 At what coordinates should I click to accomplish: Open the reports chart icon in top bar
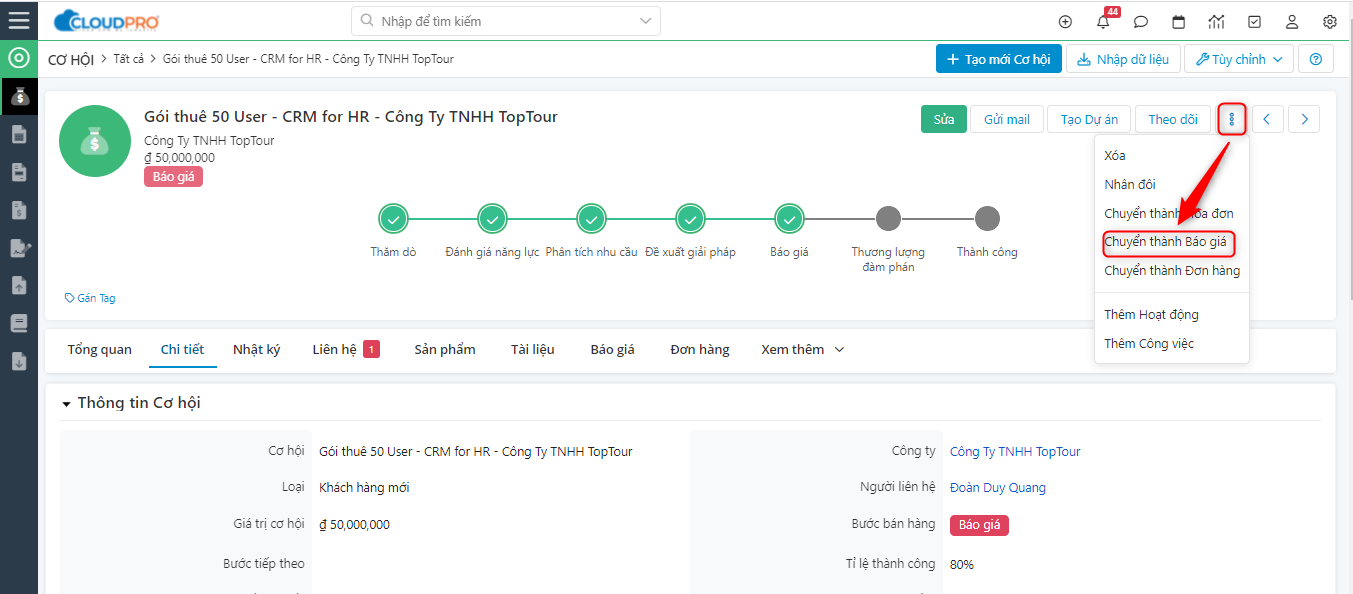pyautogui.click(x=1216, y=22)
